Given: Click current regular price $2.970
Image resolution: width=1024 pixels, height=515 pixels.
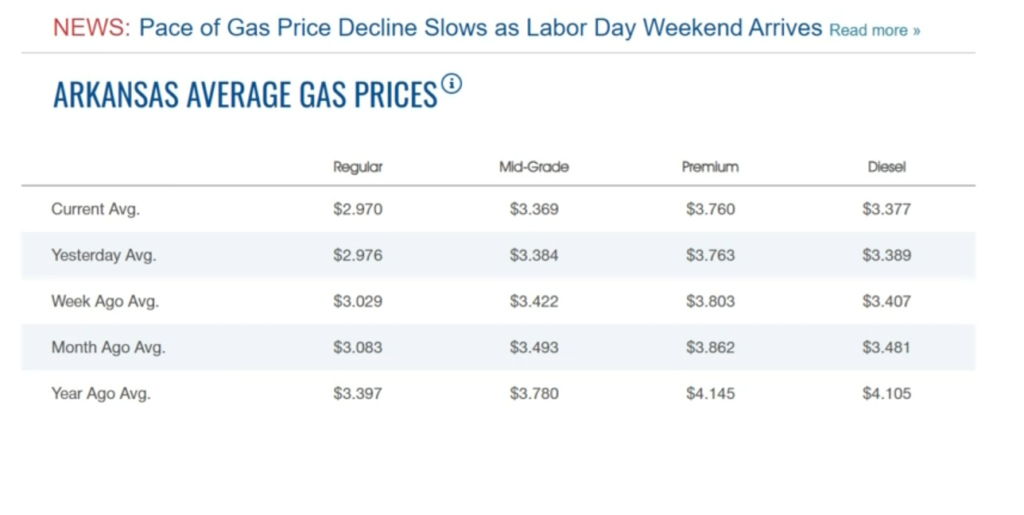Looking at the screenshot, I should 358,209.
